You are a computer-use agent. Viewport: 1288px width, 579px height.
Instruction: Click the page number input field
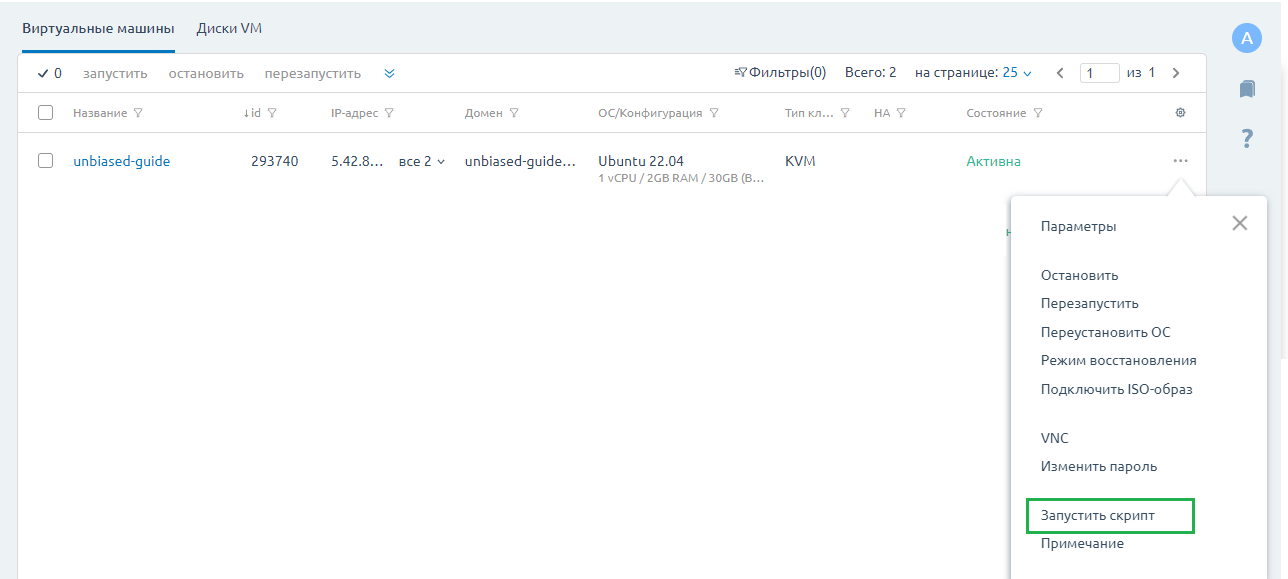(1099, 73)
